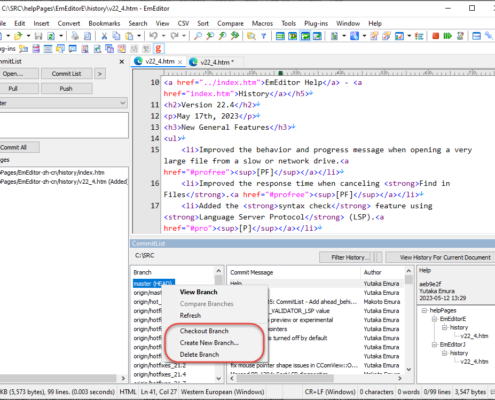Click the Paste clipboard icon
Viewport: 495px width, 400px height.
129,36
